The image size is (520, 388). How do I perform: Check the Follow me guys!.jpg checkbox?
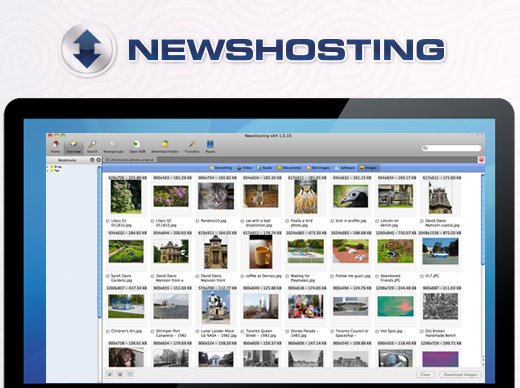pos(332,276)
